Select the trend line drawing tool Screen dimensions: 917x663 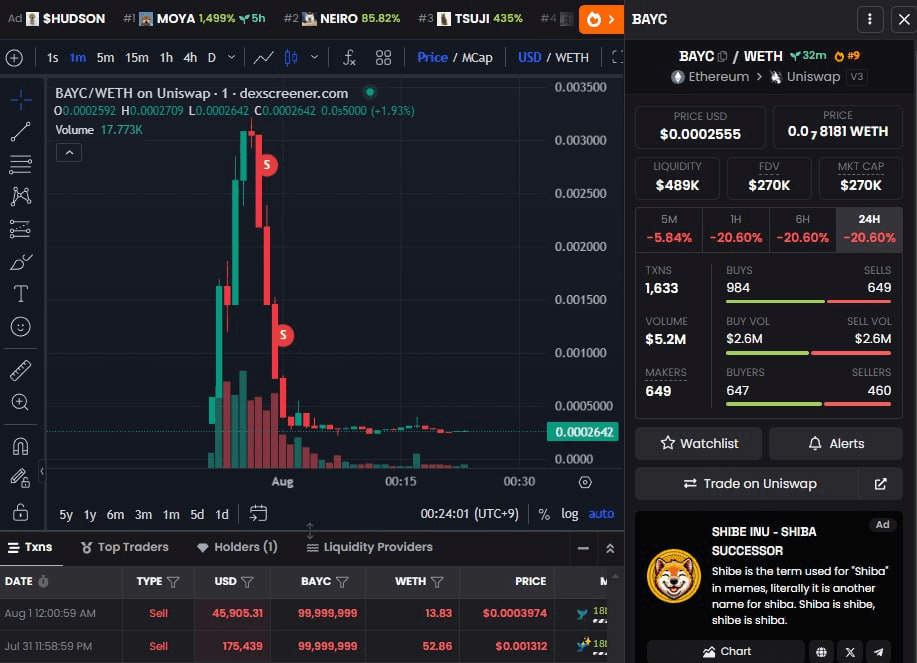pyautogui.click(x=20, y=132)
